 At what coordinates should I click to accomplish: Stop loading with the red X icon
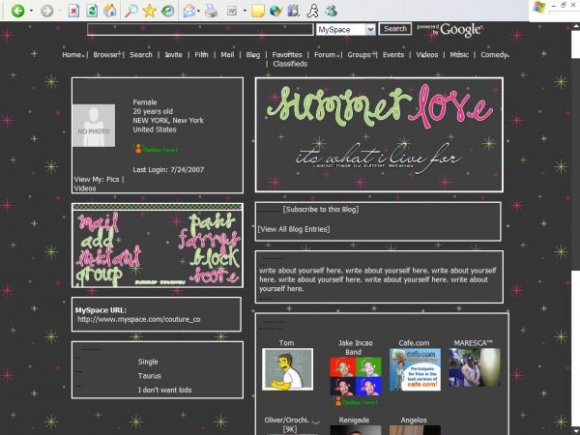74,11
